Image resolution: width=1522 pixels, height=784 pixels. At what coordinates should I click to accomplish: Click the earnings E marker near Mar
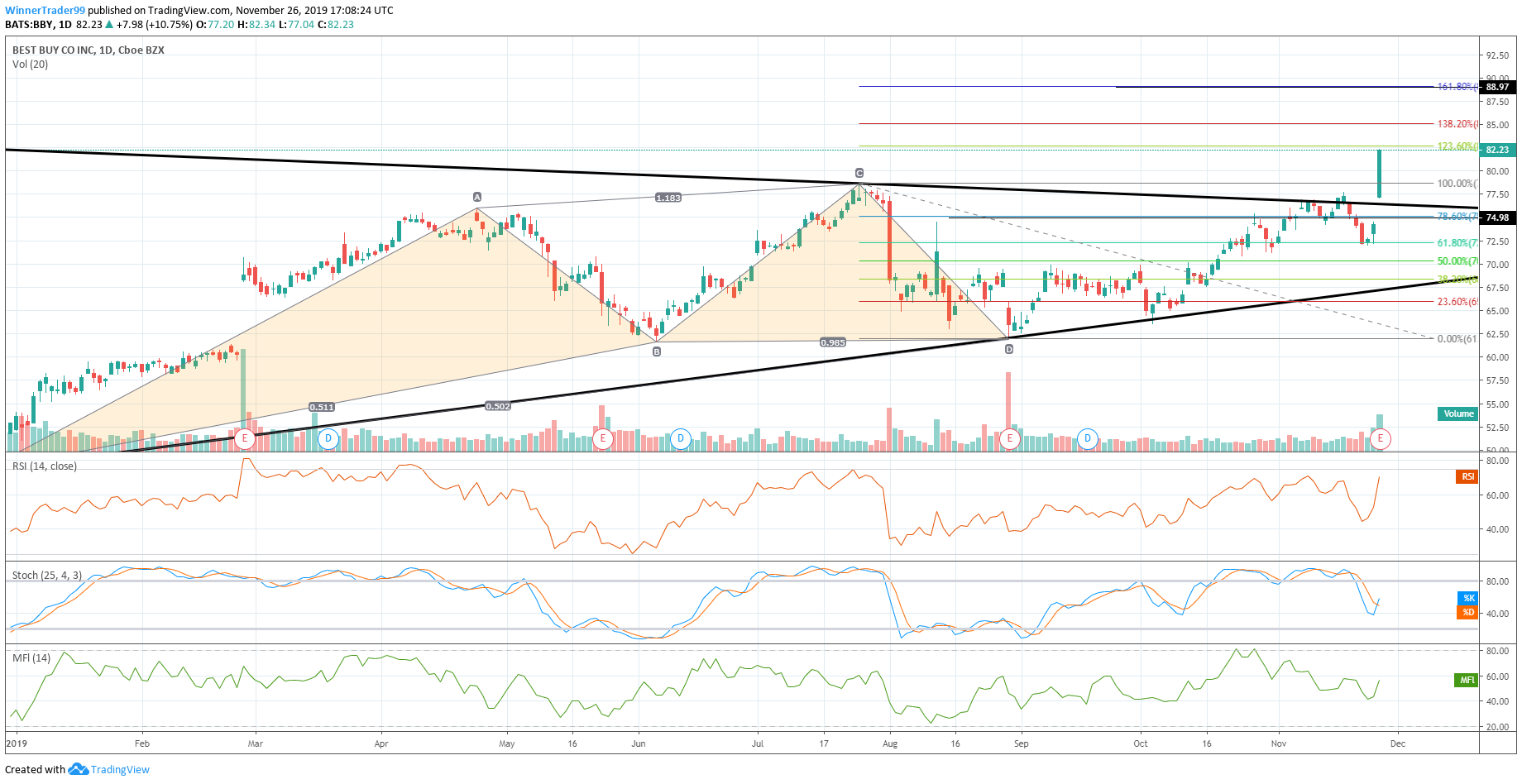(x=244, y=438)
